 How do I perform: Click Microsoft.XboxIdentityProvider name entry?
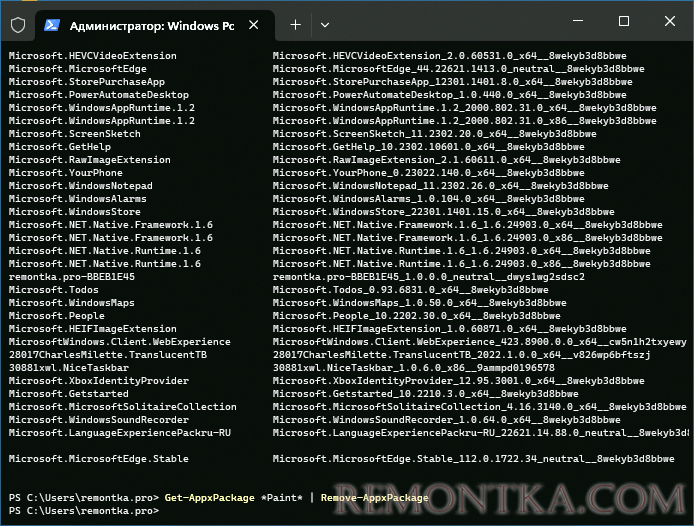click(x=99, y=381)
